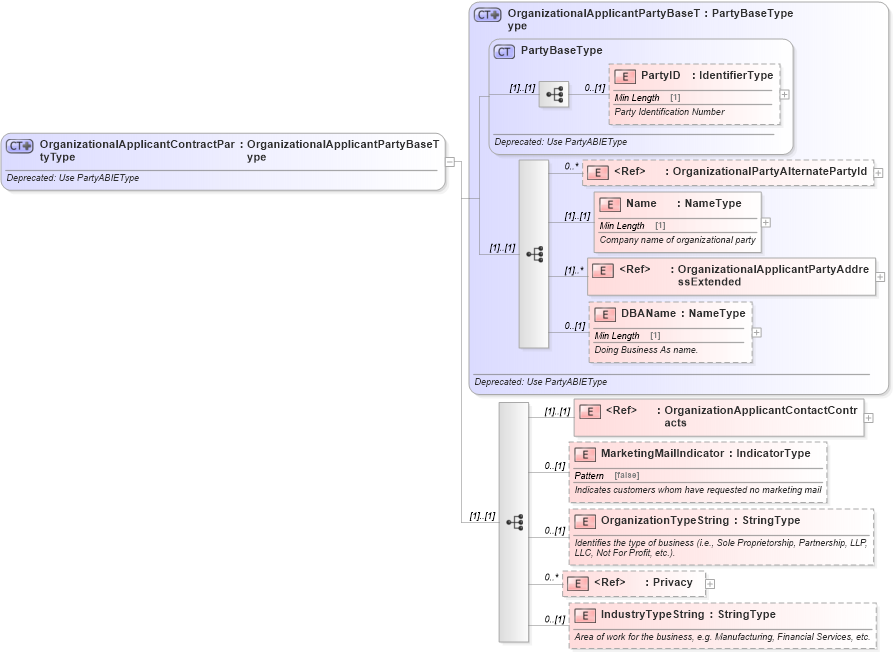Select the E icon on OrganizationTypeString
The image size is (893, 655).
586,520
